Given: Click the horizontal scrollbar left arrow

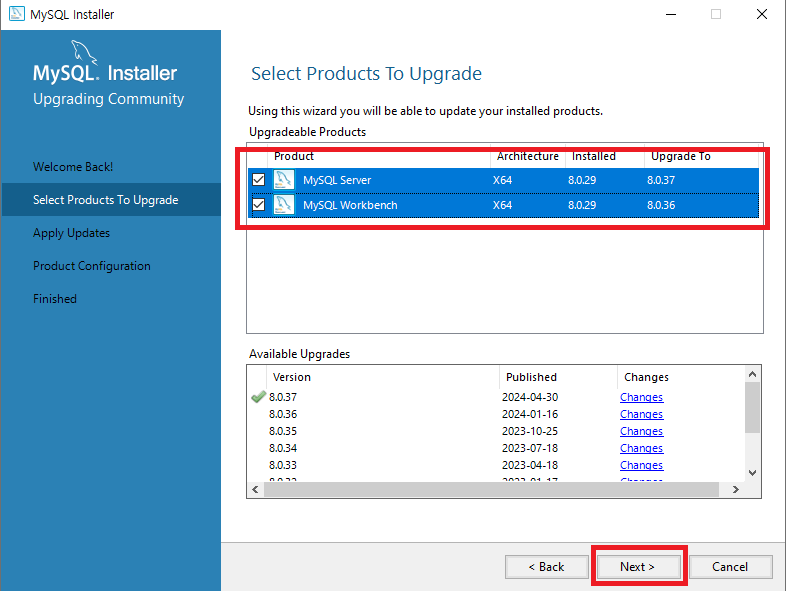Looking at the screenshot, I should (255, 489).
